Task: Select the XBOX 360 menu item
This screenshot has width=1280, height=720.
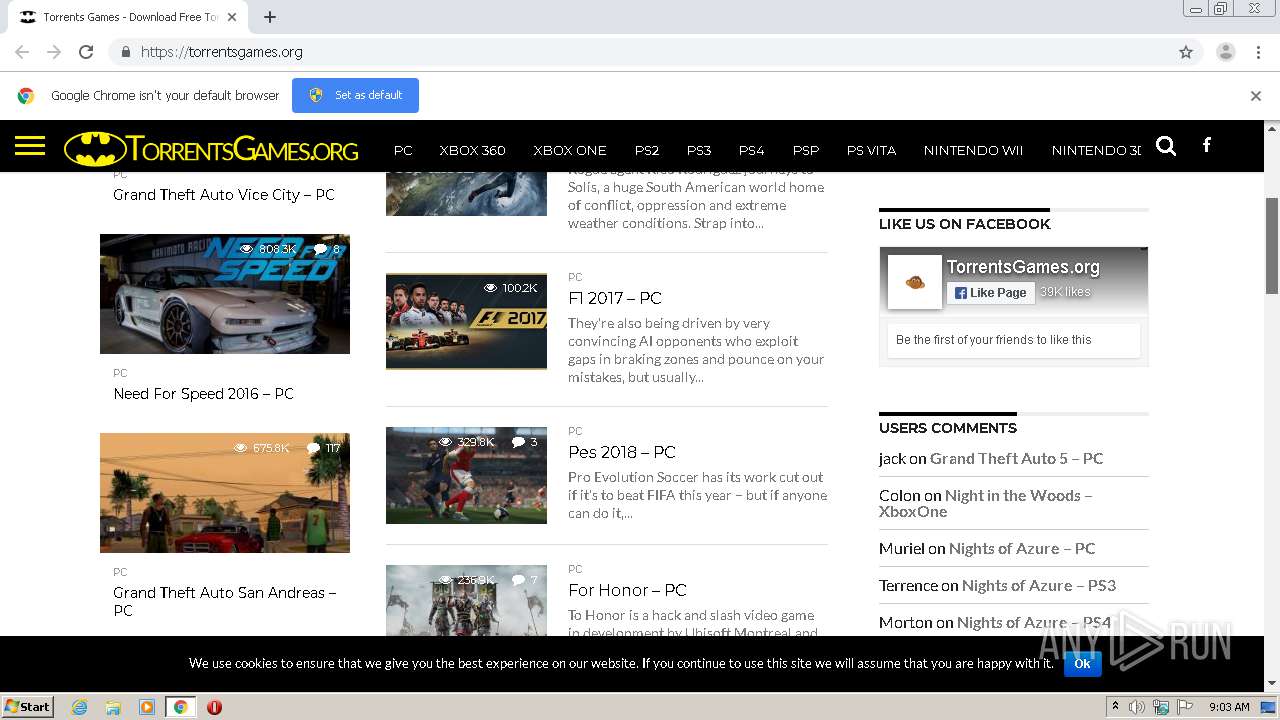Action: (x=472, y=150)
